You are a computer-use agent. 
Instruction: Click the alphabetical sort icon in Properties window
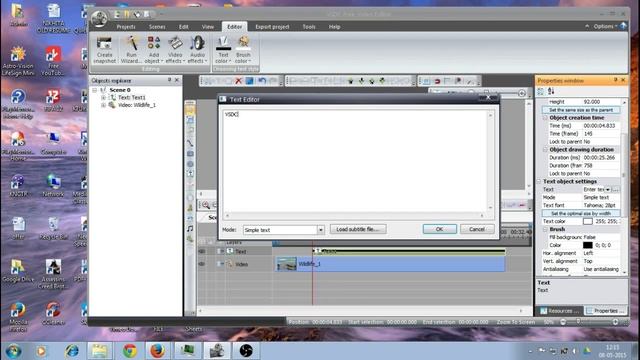pyautogui.click(x=551, y=91)
